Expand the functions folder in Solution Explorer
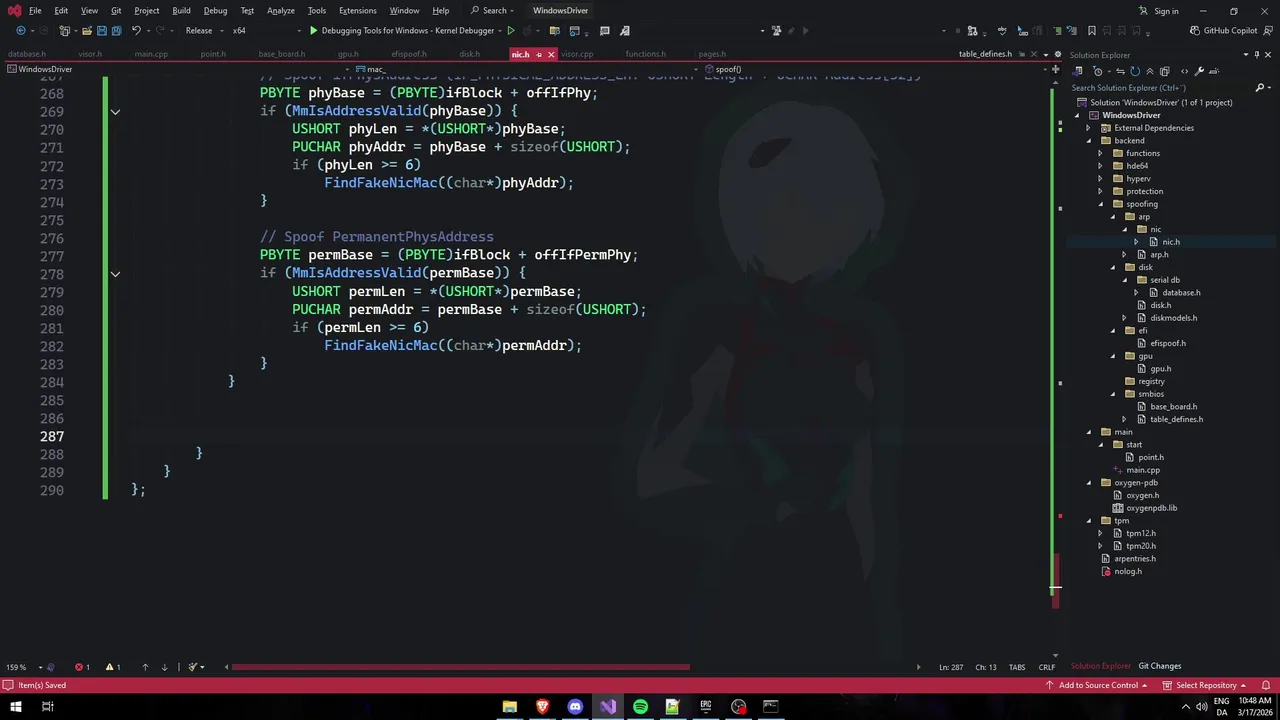1280x720 pixels. (1100, 153)
